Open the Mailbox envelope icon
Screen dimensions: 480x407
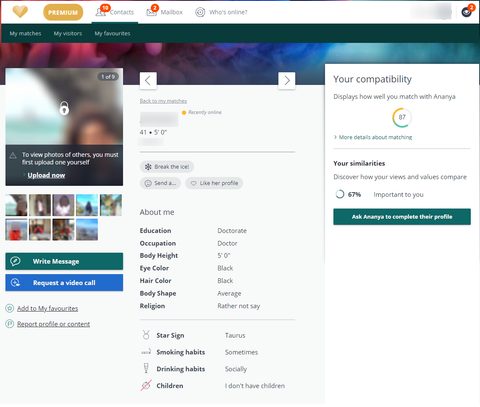pos(151,12)
